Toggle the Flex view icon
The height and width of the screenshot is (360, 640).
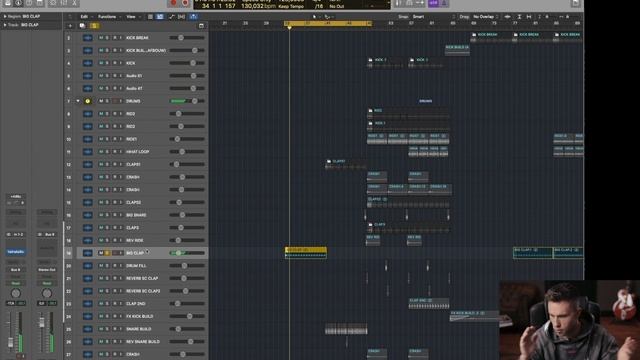click(x=181, y=17)
